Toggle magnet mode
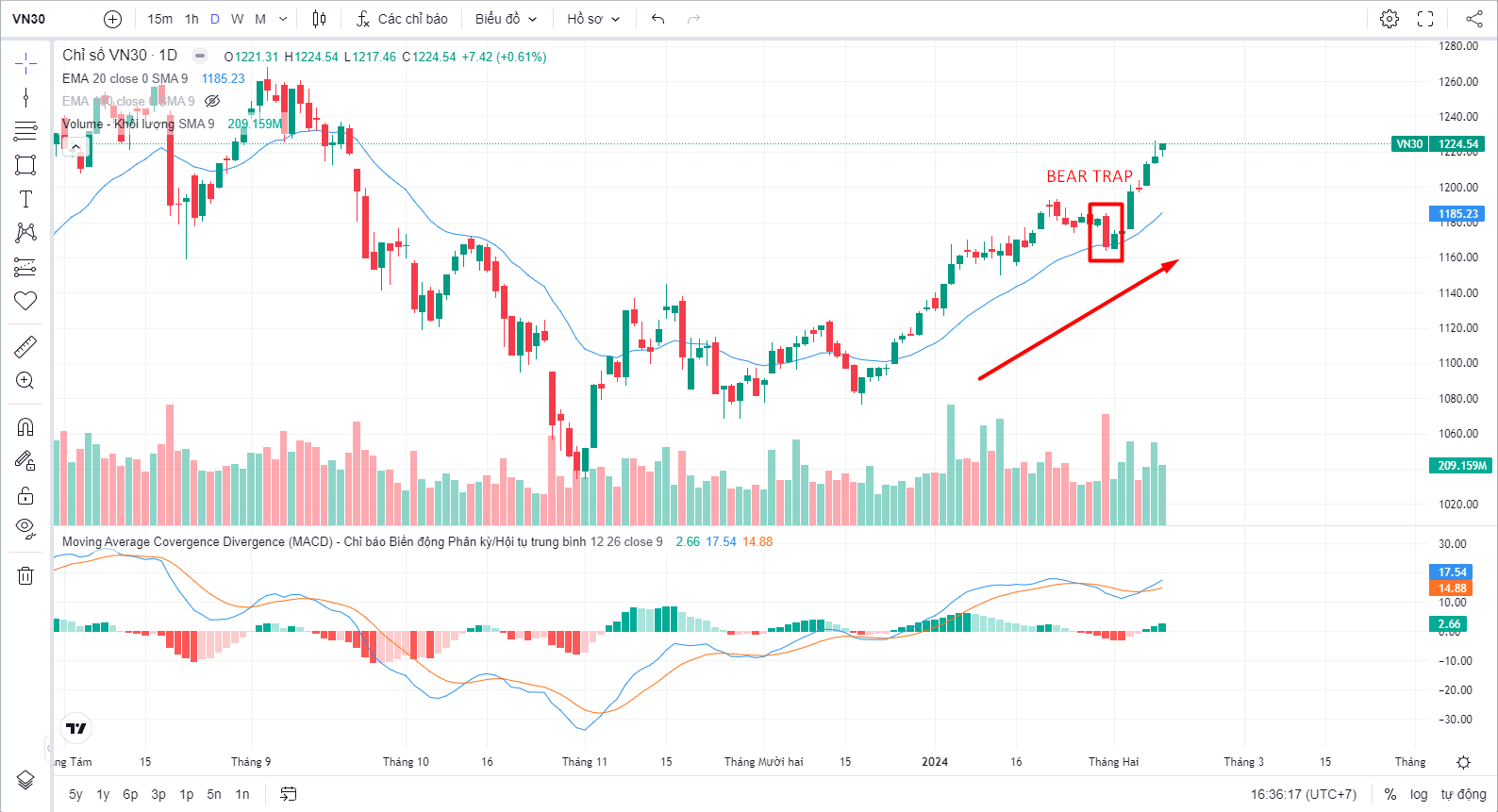This screenshot has width=1498, height=812. (x=25, y=426)
